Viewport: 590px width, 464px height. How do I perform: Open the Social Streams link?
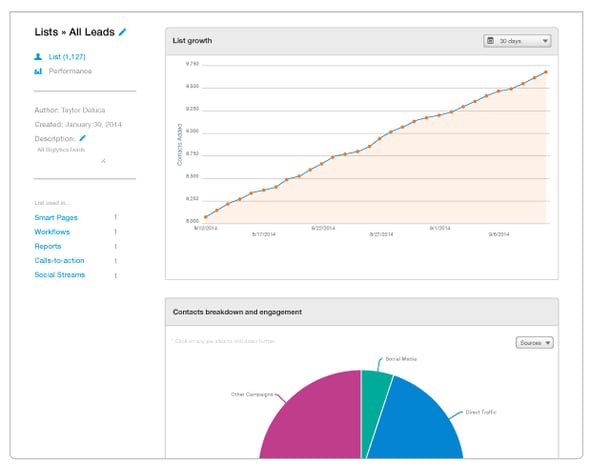click(x=59, y=275)
